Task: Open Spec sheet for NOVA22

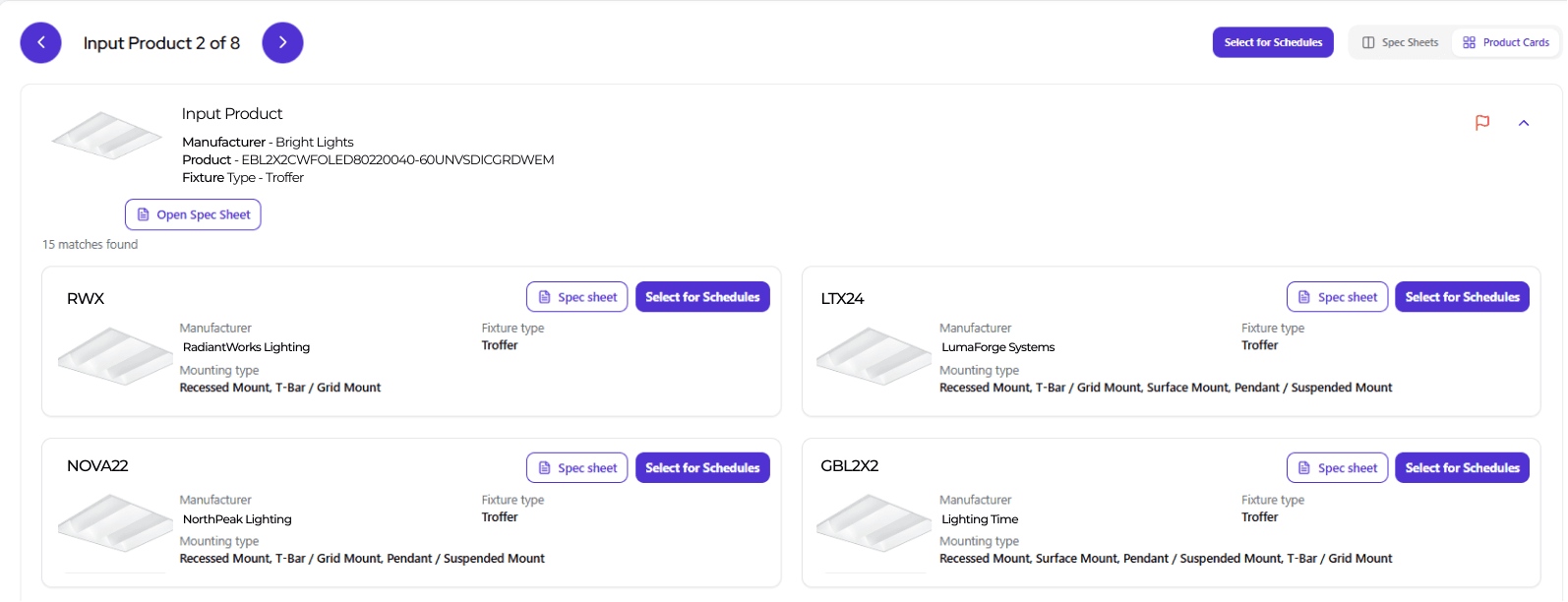Action: (x=576, y=468)
